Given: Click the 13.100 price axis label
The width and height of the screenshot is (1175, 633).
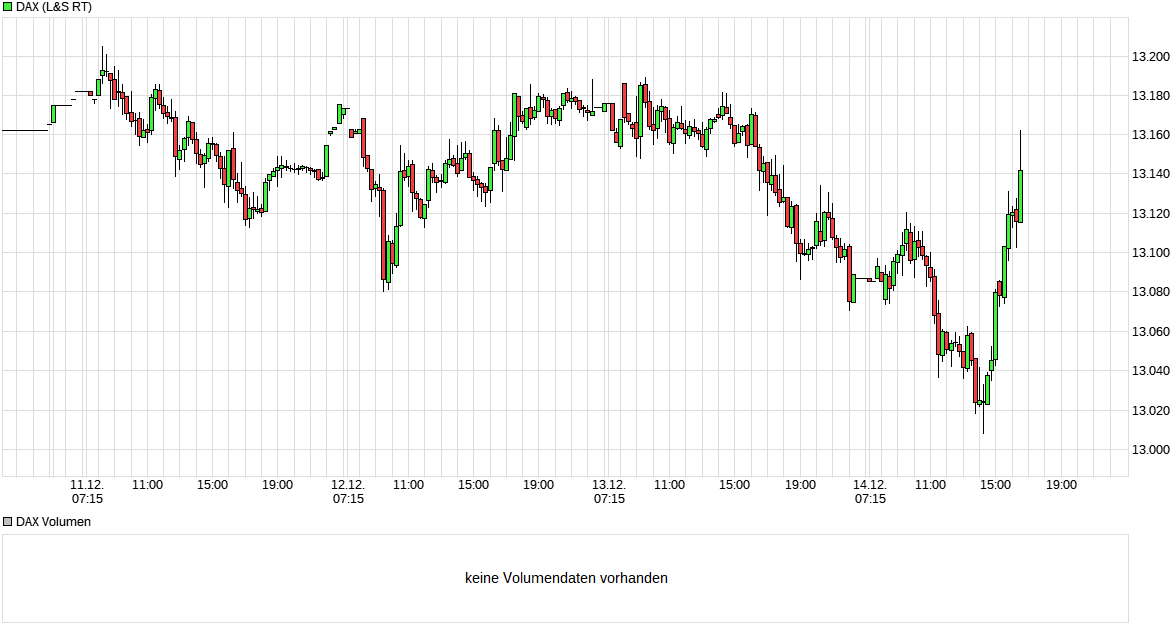Looking at the screenshot, I should pyautogui.click(x=1150, y=252).
